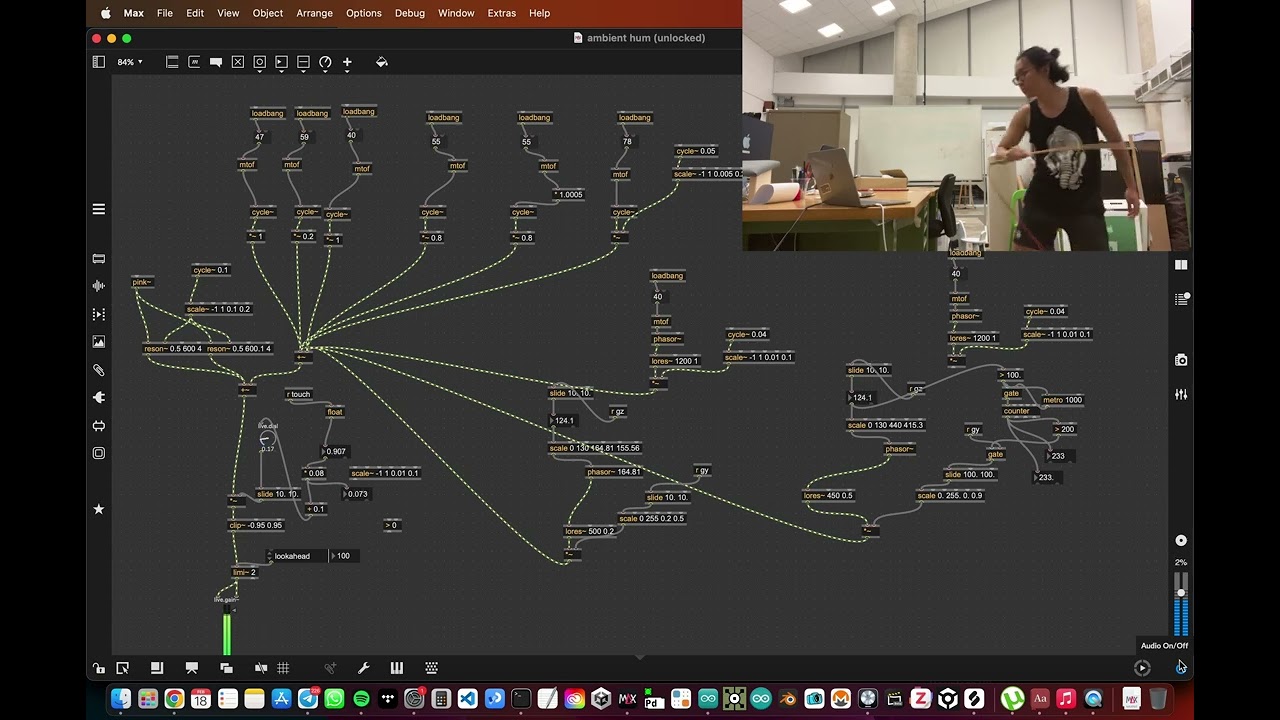
Task: Select the metro 1000 object
Action: (1062, 400)
